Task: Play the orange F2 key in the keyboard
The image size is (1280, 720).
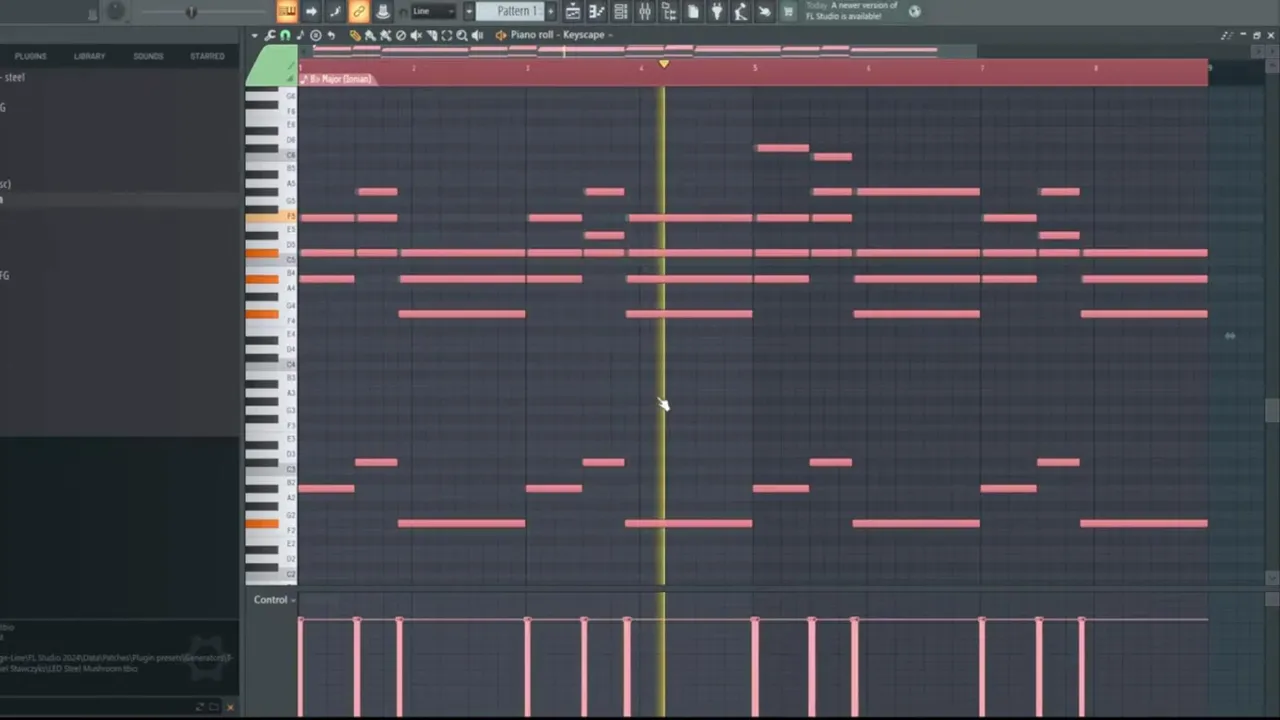Action: [262, 523]
